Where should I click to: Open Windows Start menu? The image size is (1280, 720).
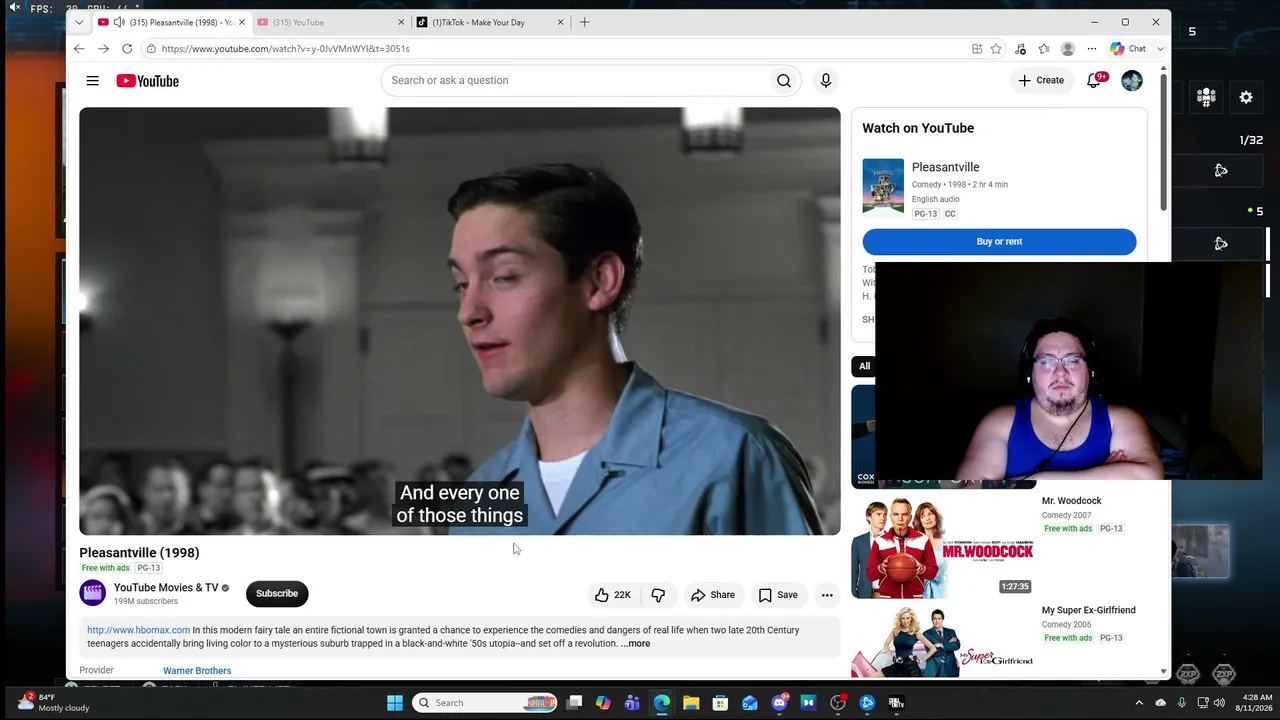[x=395, y=703]
